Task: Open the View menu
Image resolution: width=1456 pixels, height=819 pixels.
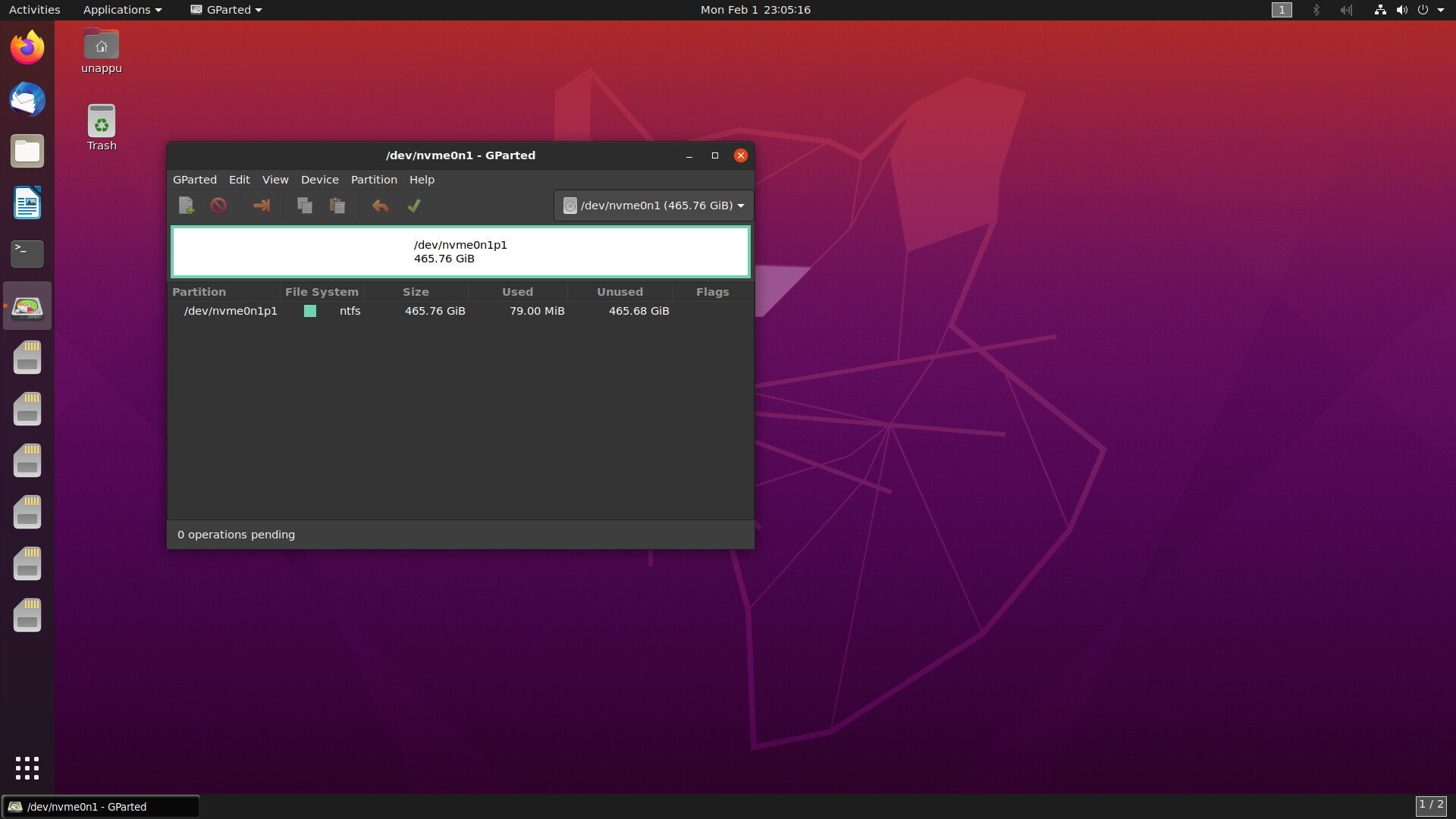Action: click(275, 180)
